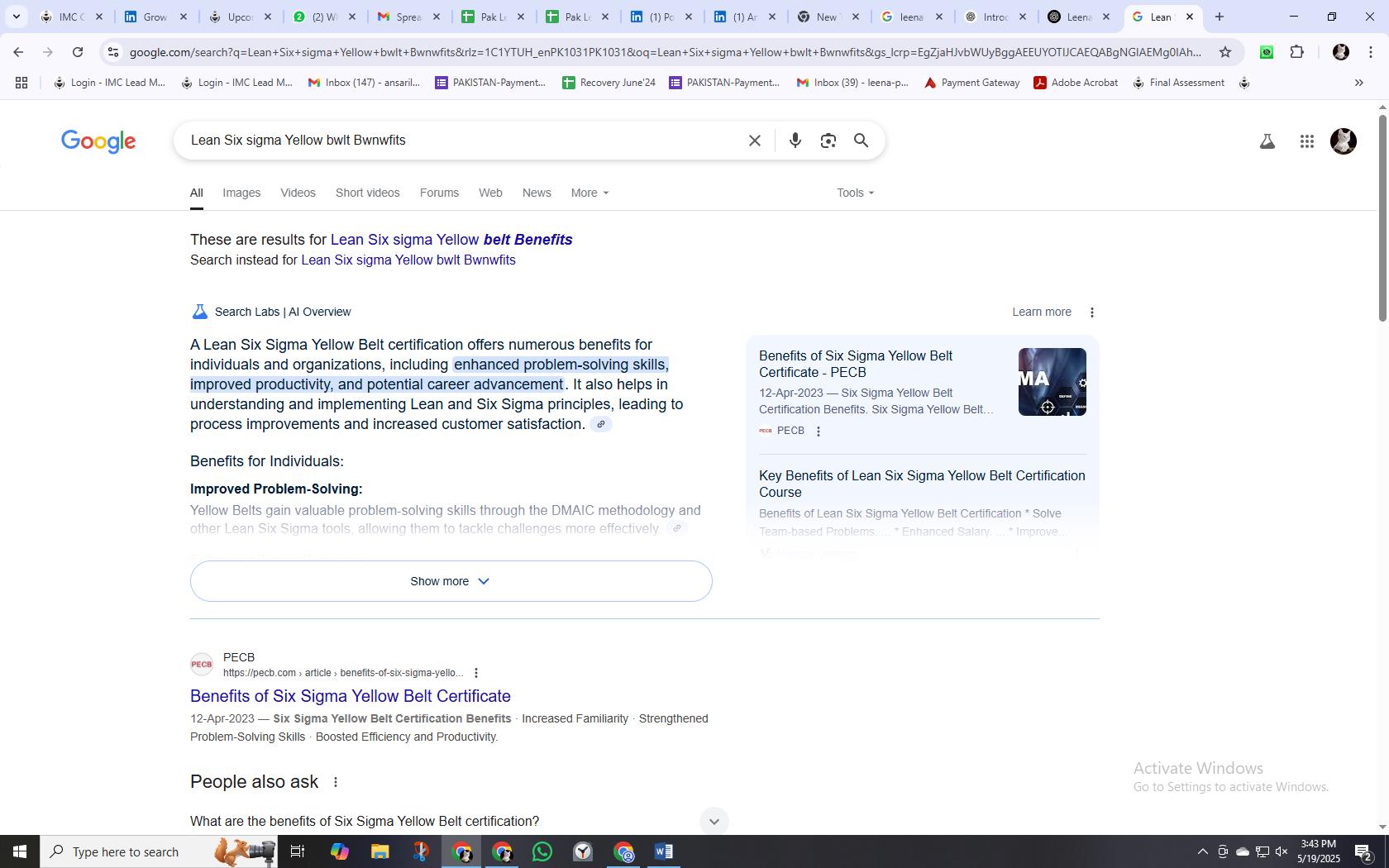Open the Google apps grid
This screenshot has width=1389, height=868.
point(1306,141)
